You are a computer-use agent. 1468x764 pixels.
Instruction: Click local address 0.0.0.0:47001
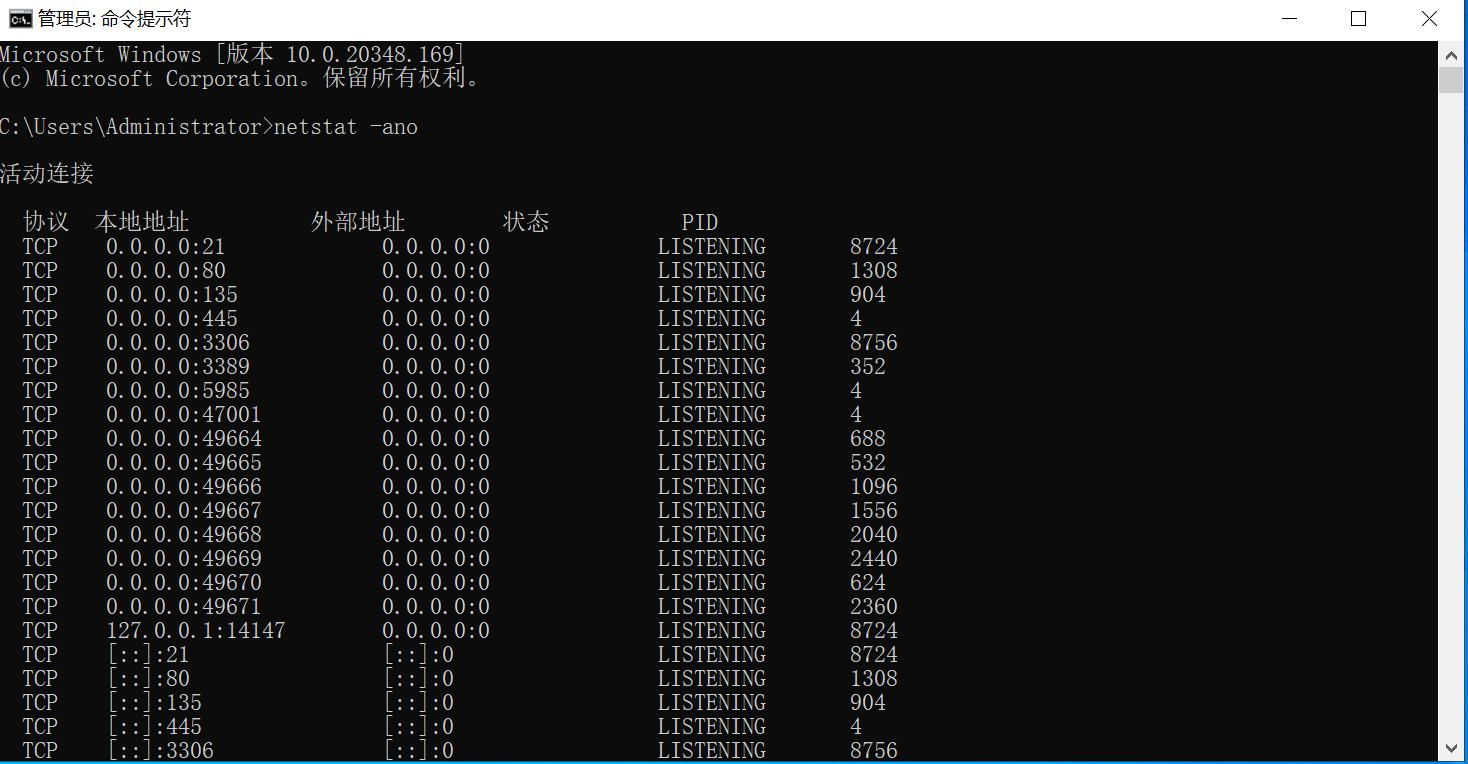[x=184, y=414]
